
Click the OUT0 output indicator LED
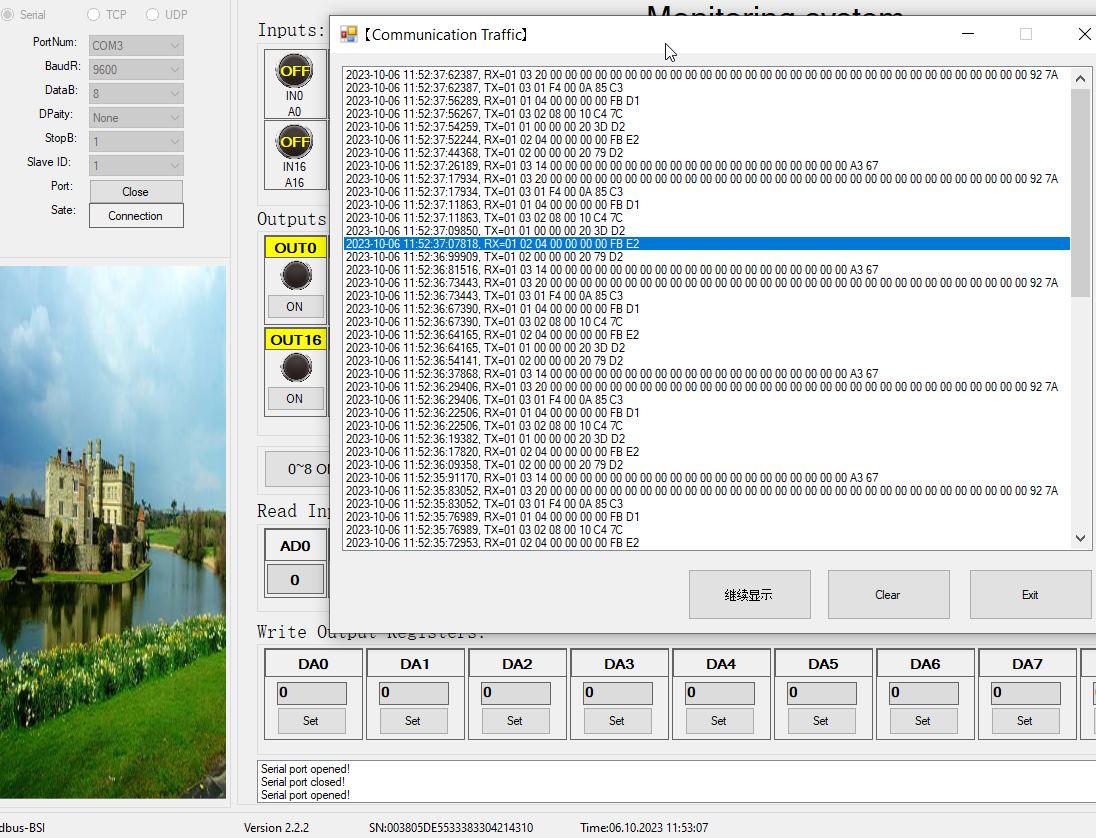pyautogui.click(x=296, y=275)
